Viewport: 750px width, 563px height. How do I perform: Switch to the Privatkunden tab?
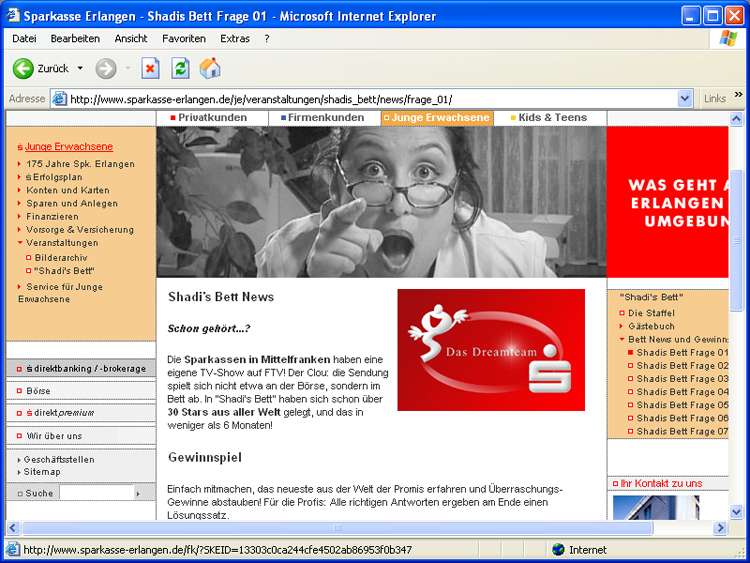coord(212,118)
